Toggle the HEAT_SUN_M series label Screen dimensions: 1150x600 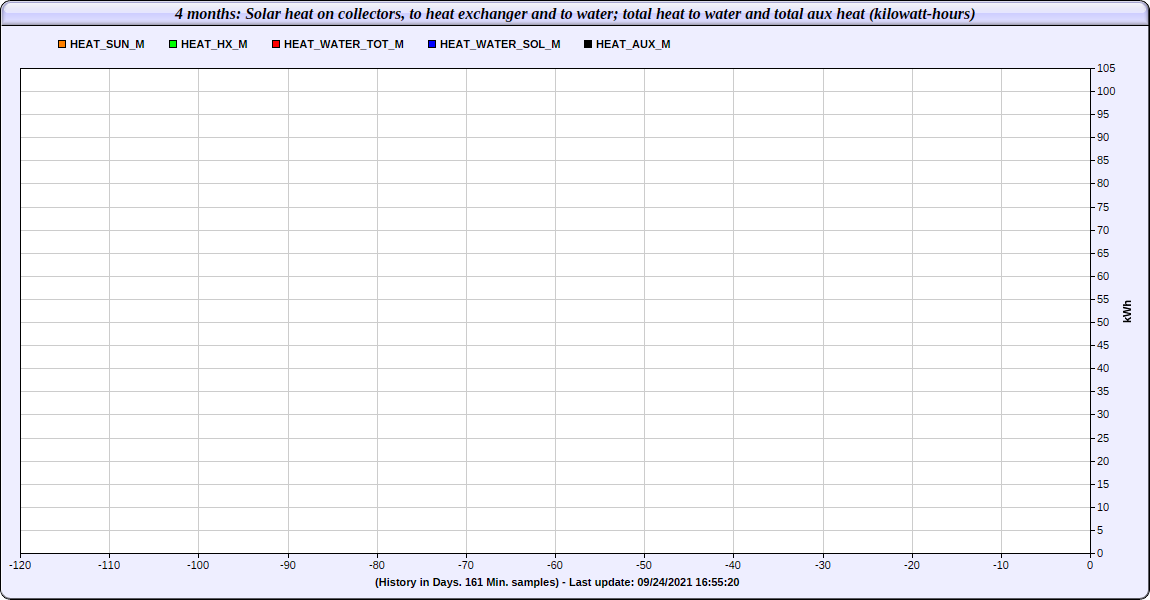pyautogui.click(x=107, y=44)
